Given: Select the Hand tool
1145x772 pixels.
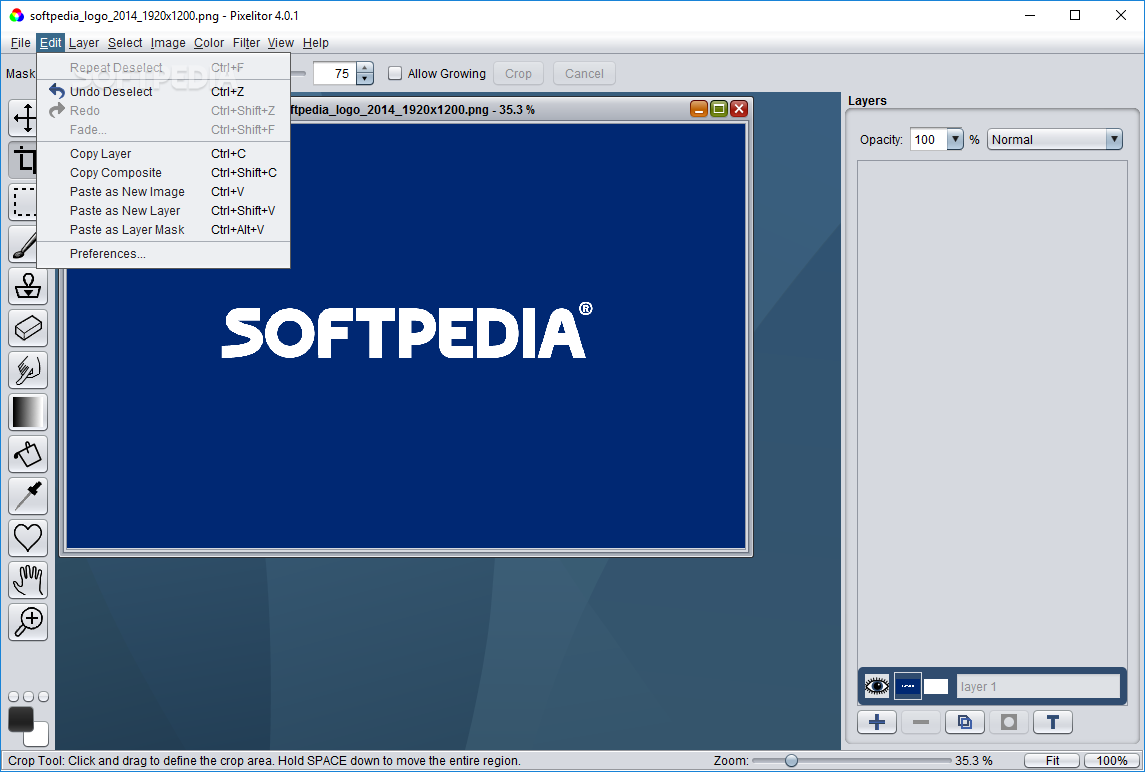Looking at the screenshot, I should tap(28, 580).
